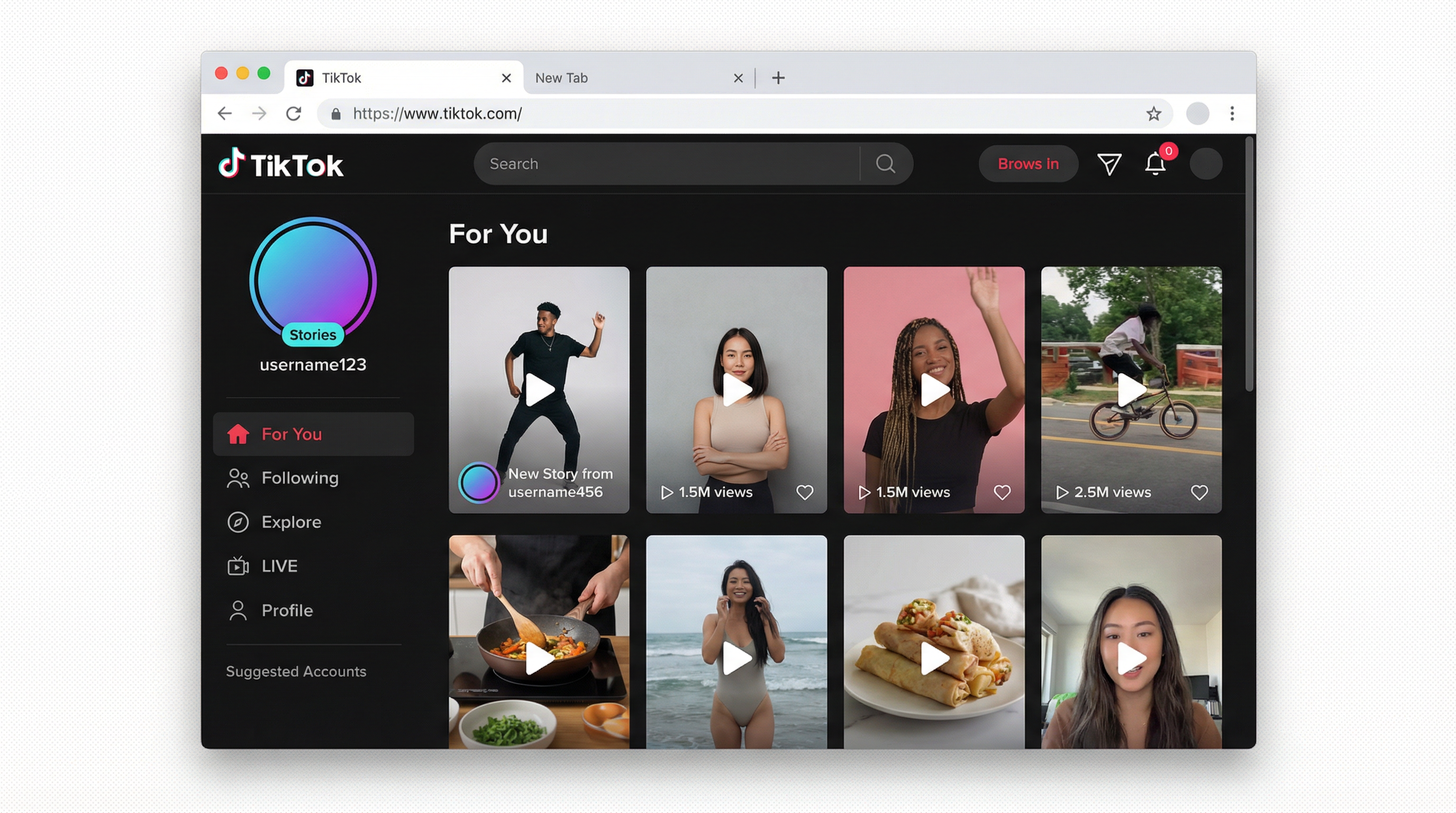Like the pink background video

1002,492
